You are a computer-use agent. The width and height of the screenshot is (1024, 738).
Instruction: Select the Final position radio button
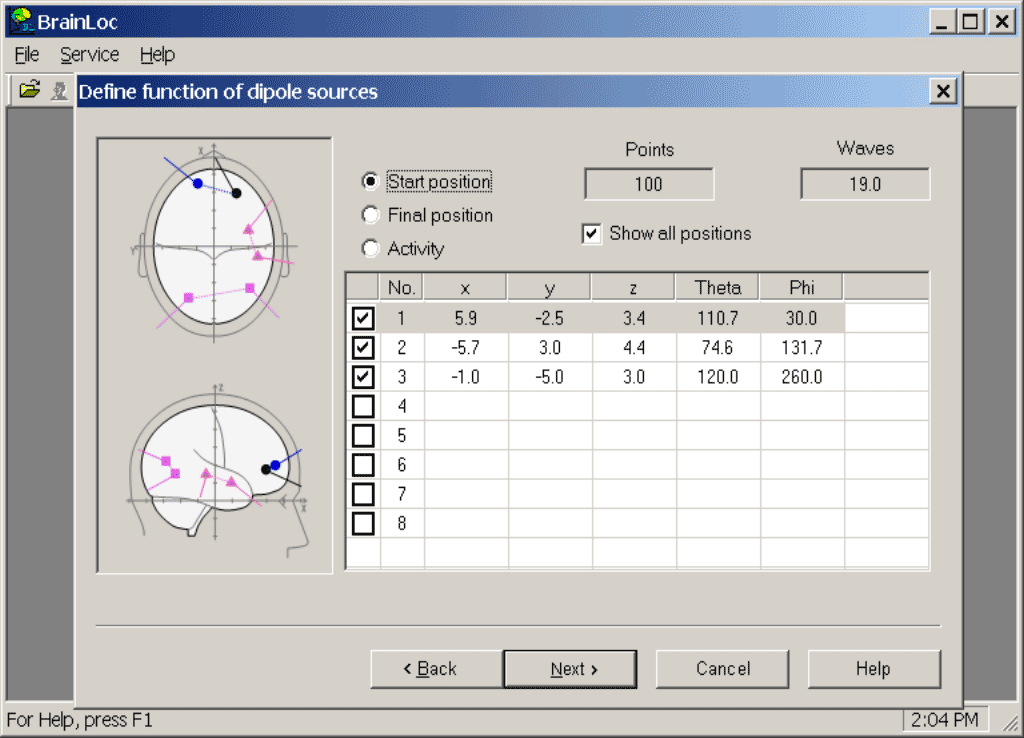[370, 214]
